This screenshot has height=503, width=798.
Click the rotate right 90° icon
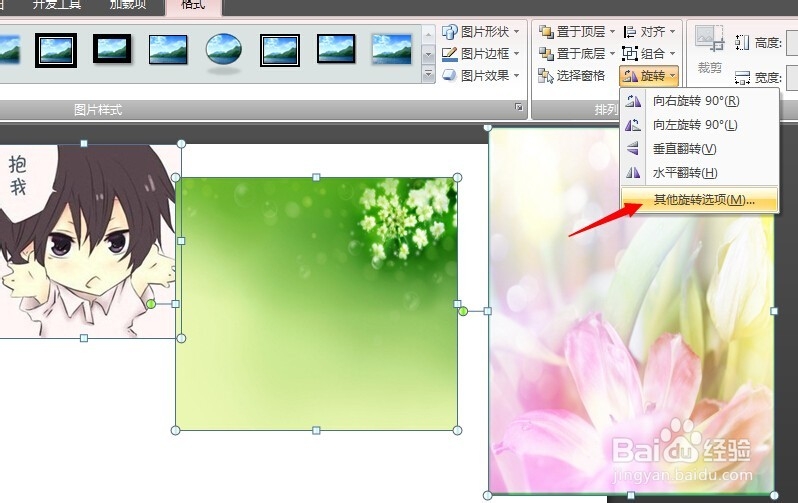click(x=633, y=101)
